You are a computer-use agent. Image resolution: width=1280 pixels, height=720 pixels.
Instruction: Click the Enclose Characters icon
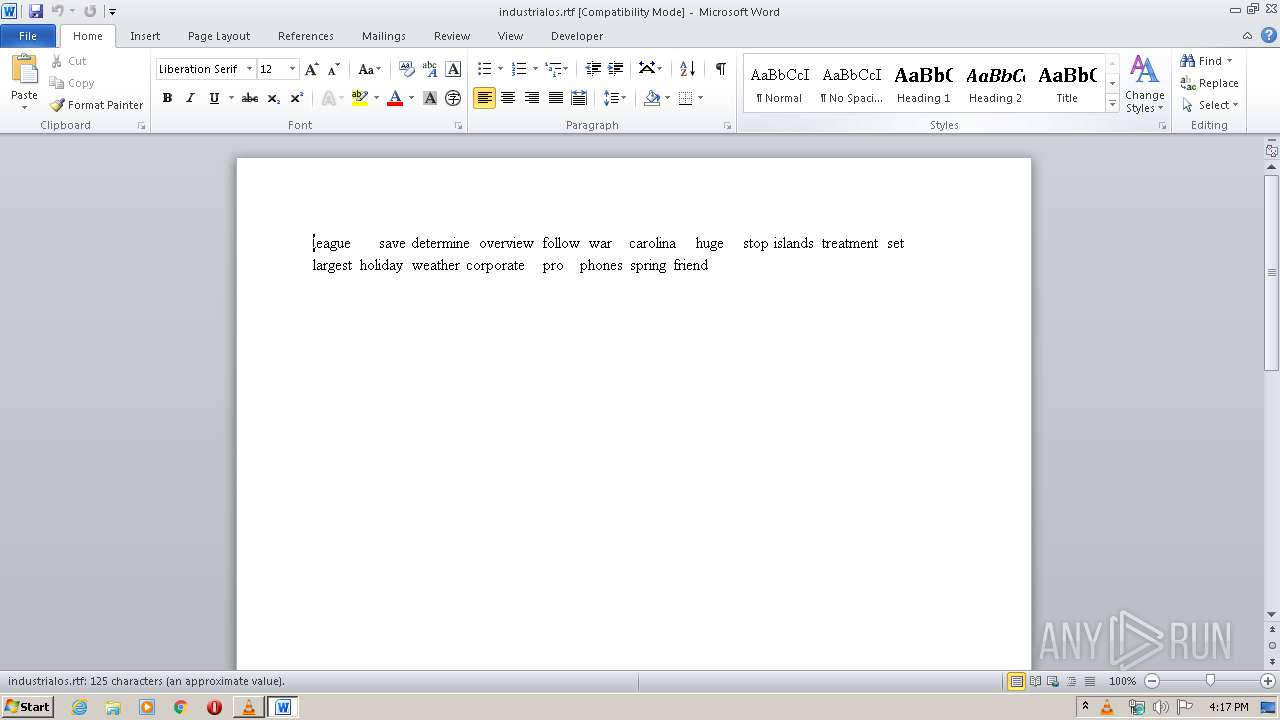[453, 98]
